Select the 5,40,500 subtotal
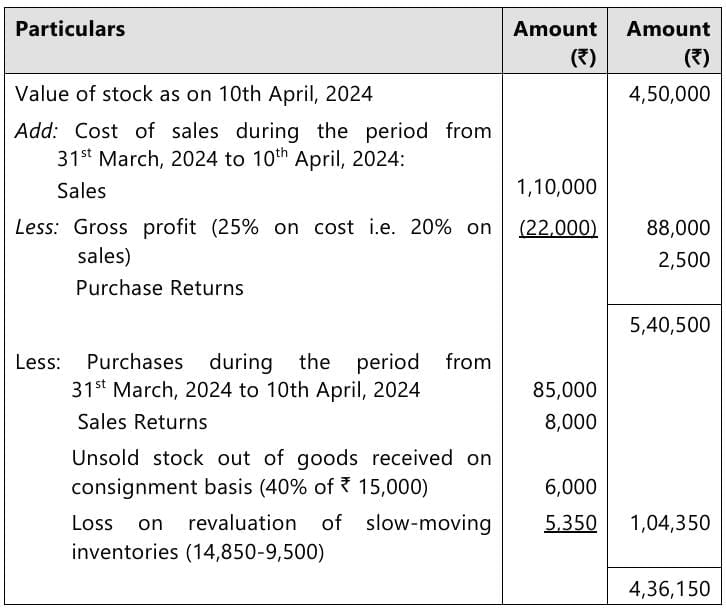The width and height of the screenshot is (726, 610). [670, 324]
